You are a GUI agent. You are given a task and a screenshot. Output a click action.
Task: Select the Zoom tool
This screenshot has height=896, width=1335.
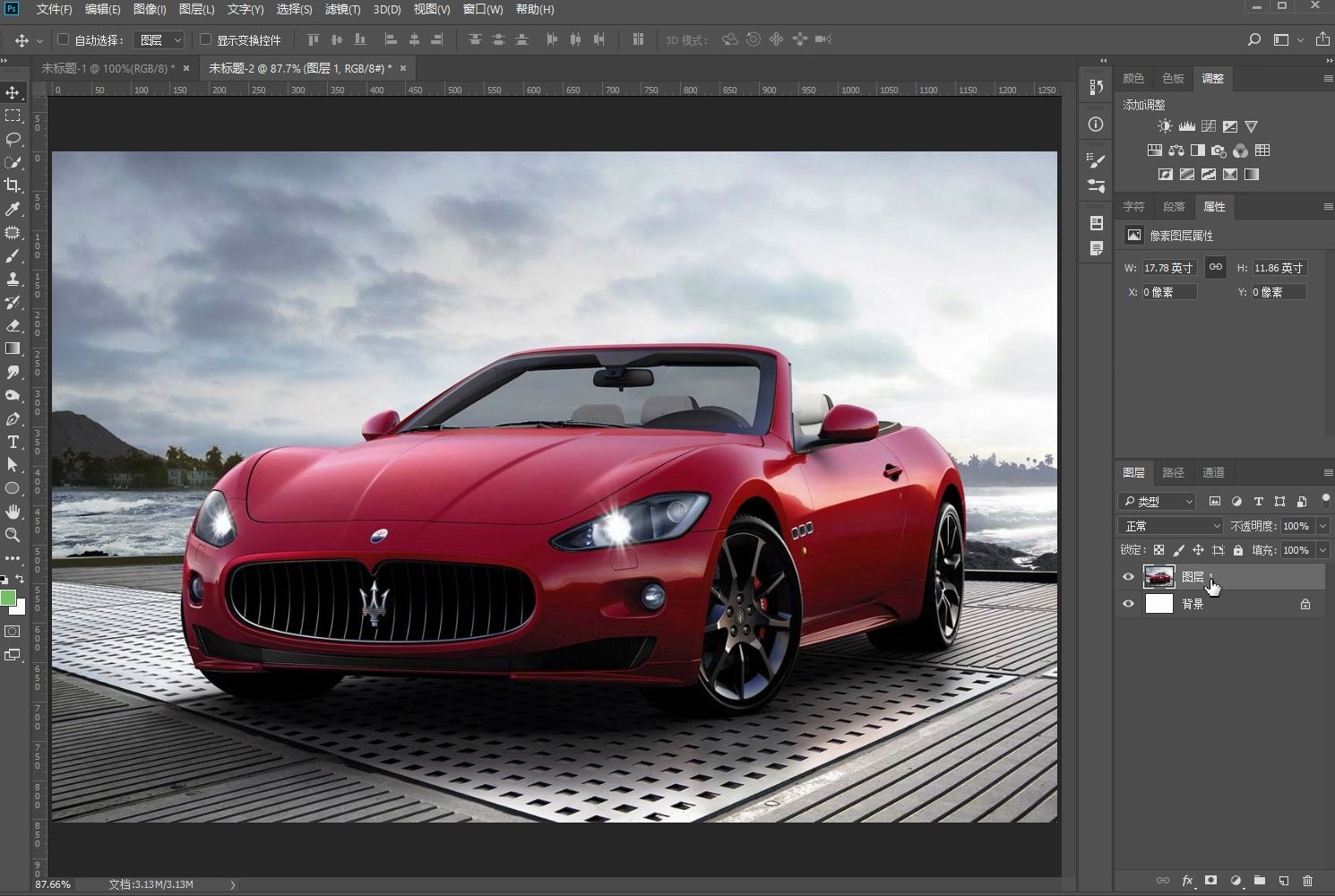point(13,535)
